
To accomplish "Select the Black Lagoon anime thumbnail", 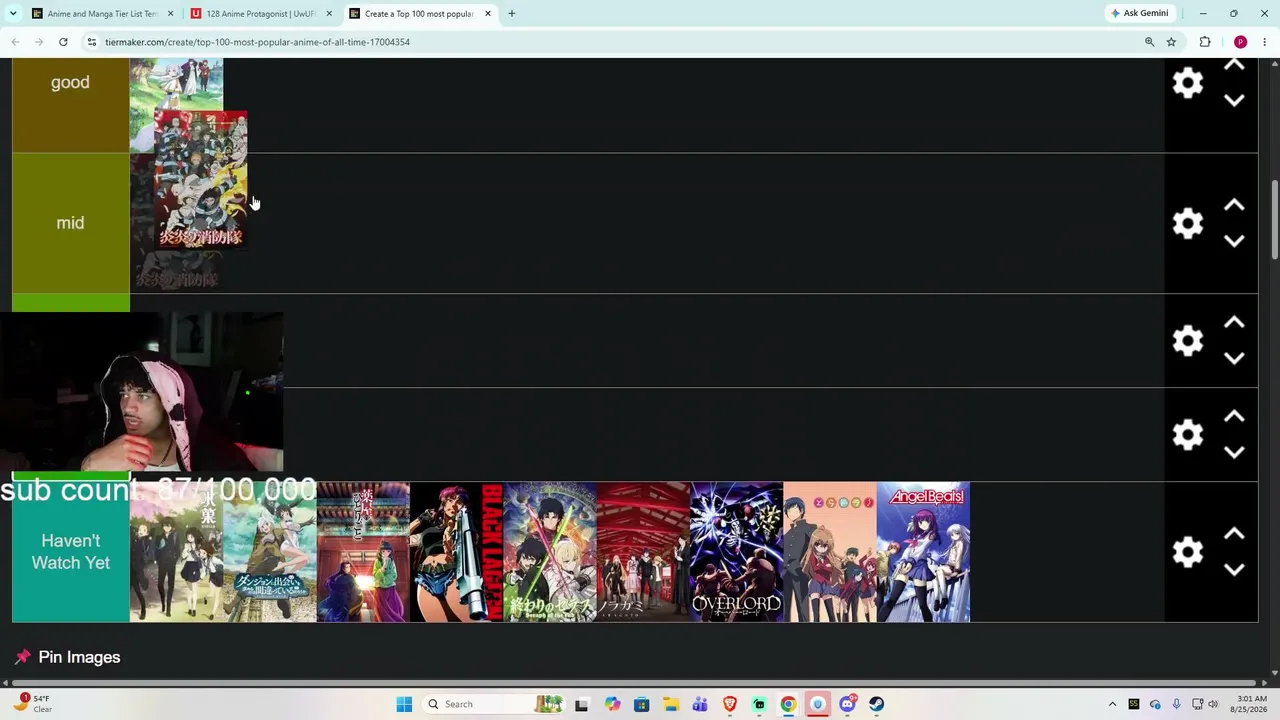I will (x=457, y=552).
